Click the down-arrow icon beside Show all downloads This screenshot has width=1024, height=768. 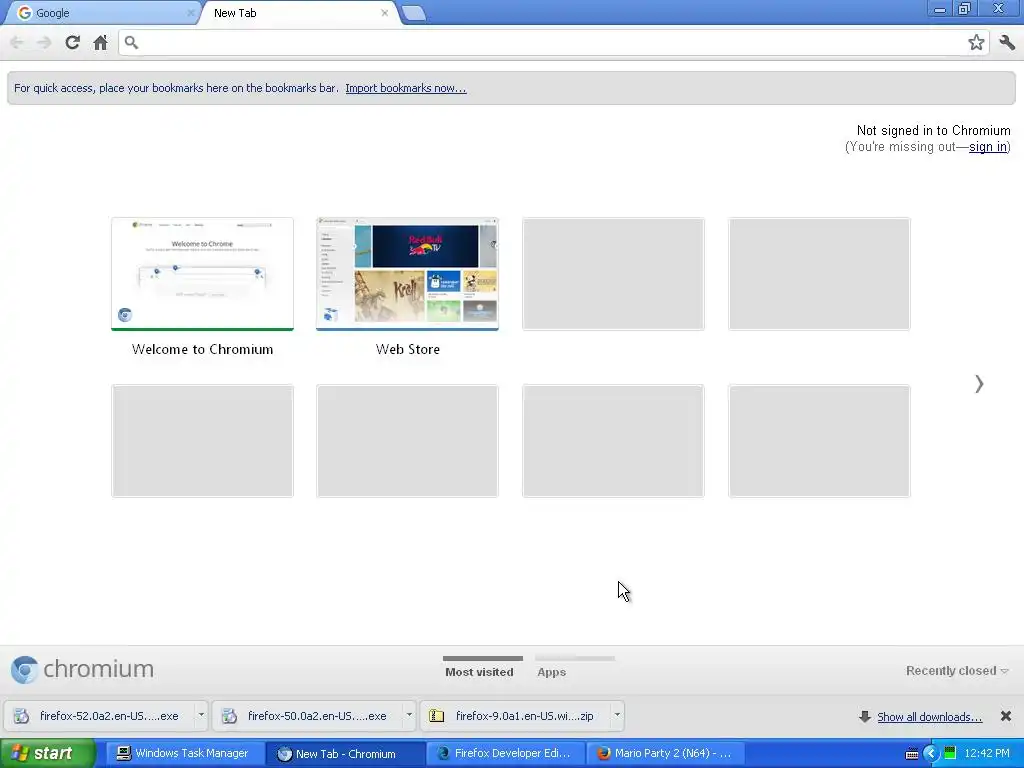(x=865, y=716)
